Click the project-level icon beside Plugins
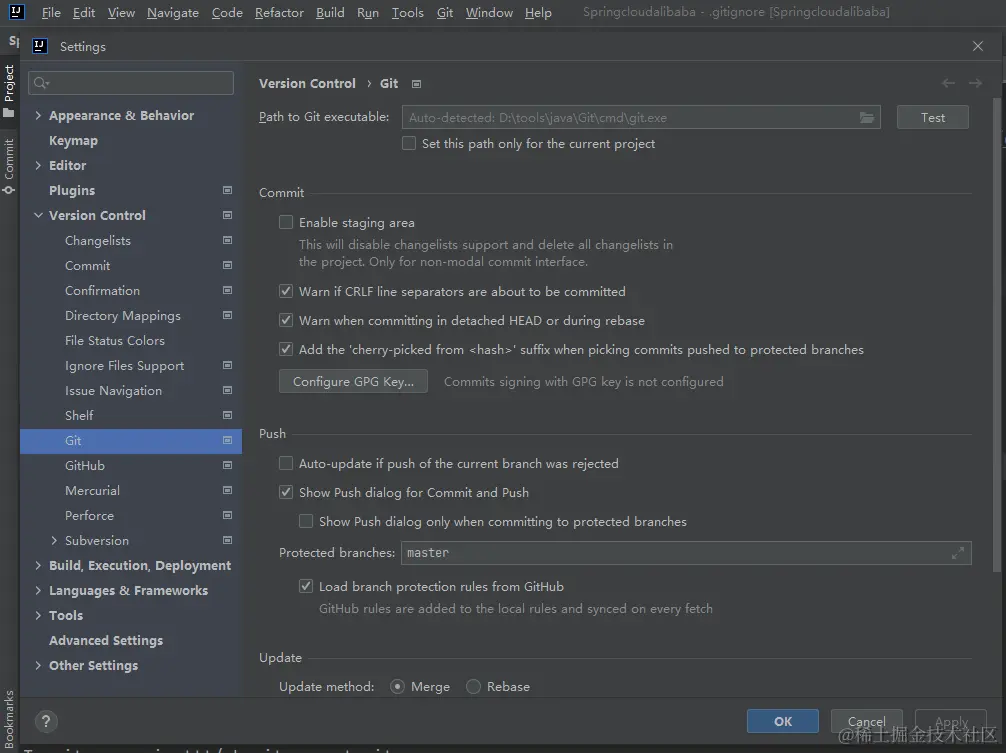 pos(227,190)
